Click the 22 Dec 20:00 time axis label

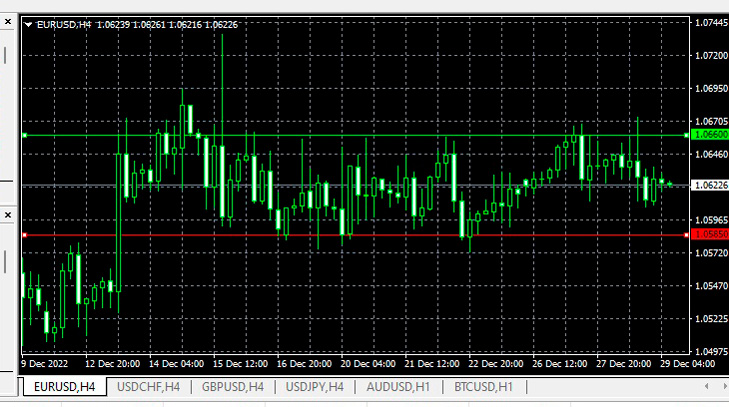tap(495, 364)
